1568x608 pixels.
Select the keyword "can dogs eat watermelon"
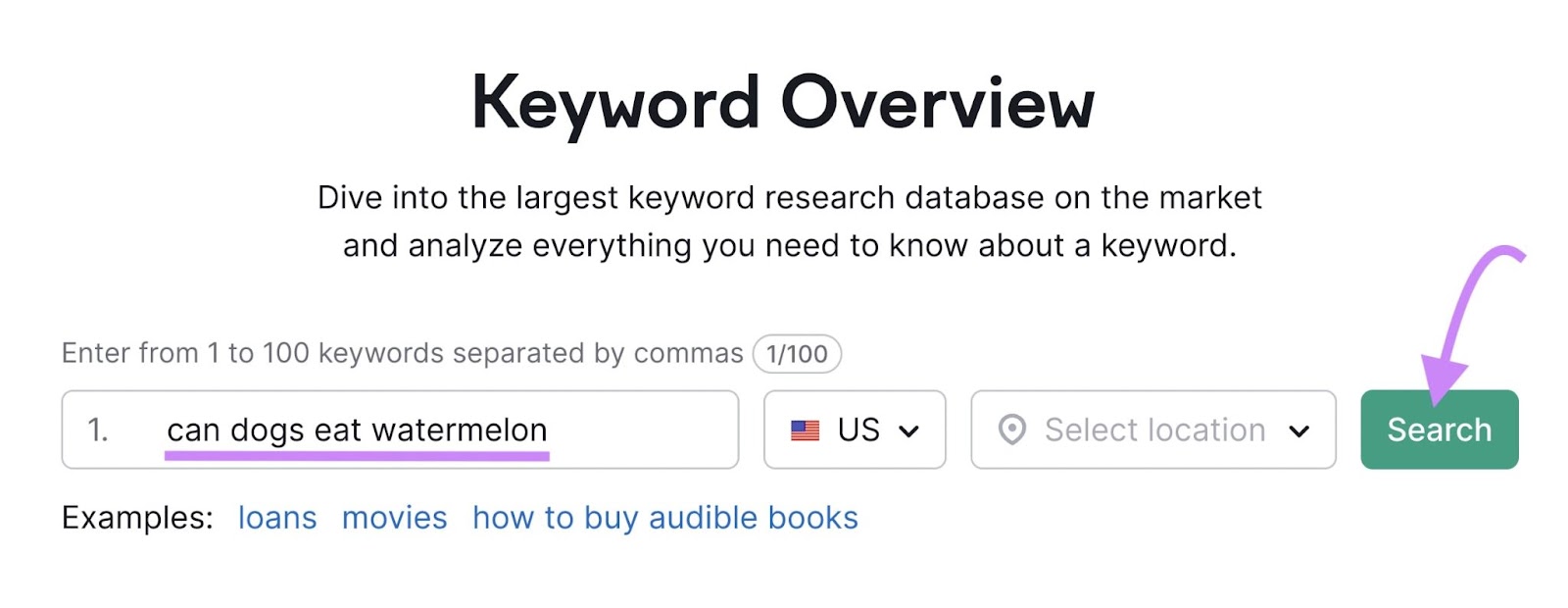[358, 429]
